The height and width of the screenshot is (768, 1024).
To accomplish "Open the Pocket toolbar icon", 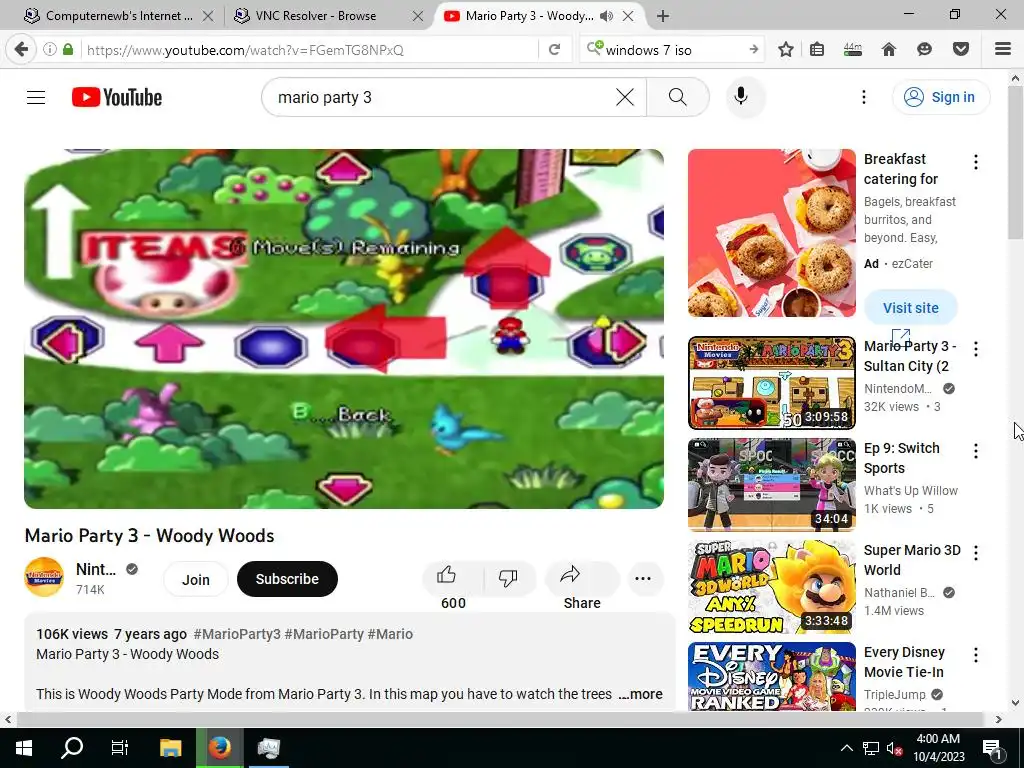I will click(961, 50).
